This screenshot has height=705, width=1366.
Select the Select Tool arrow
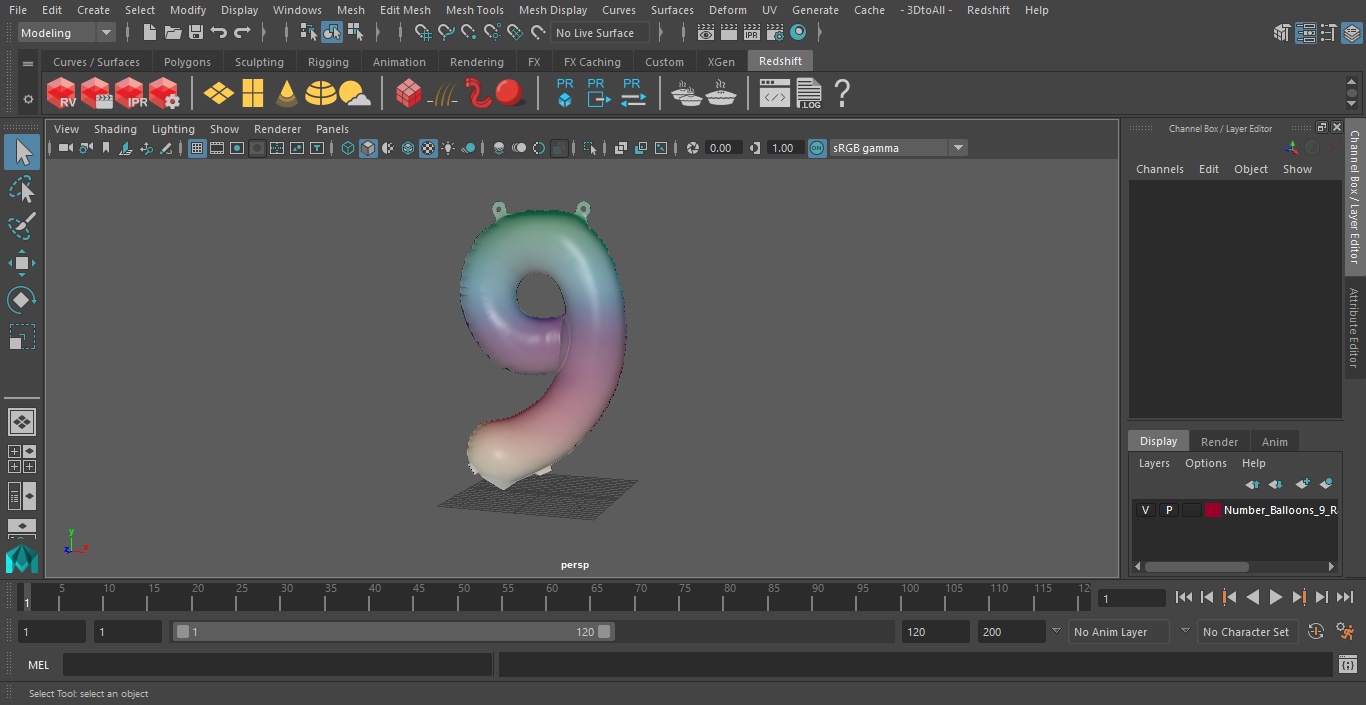tap(22, 152)
